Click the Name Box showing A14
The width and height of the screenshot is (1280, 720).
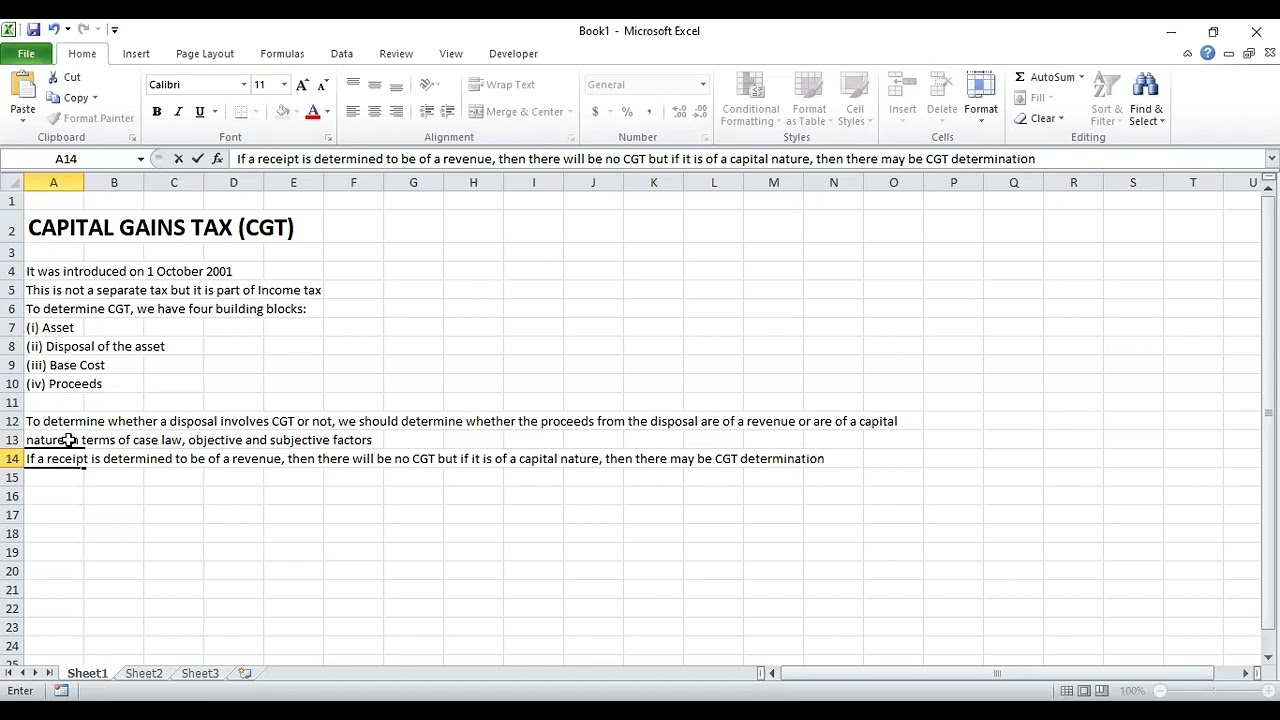67,159
